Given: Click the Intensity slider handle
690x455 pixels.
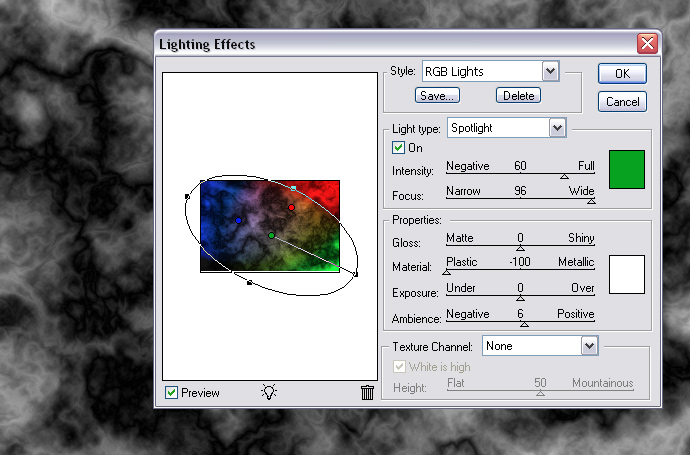Looking at the screenshot, I should pos(564,176).
